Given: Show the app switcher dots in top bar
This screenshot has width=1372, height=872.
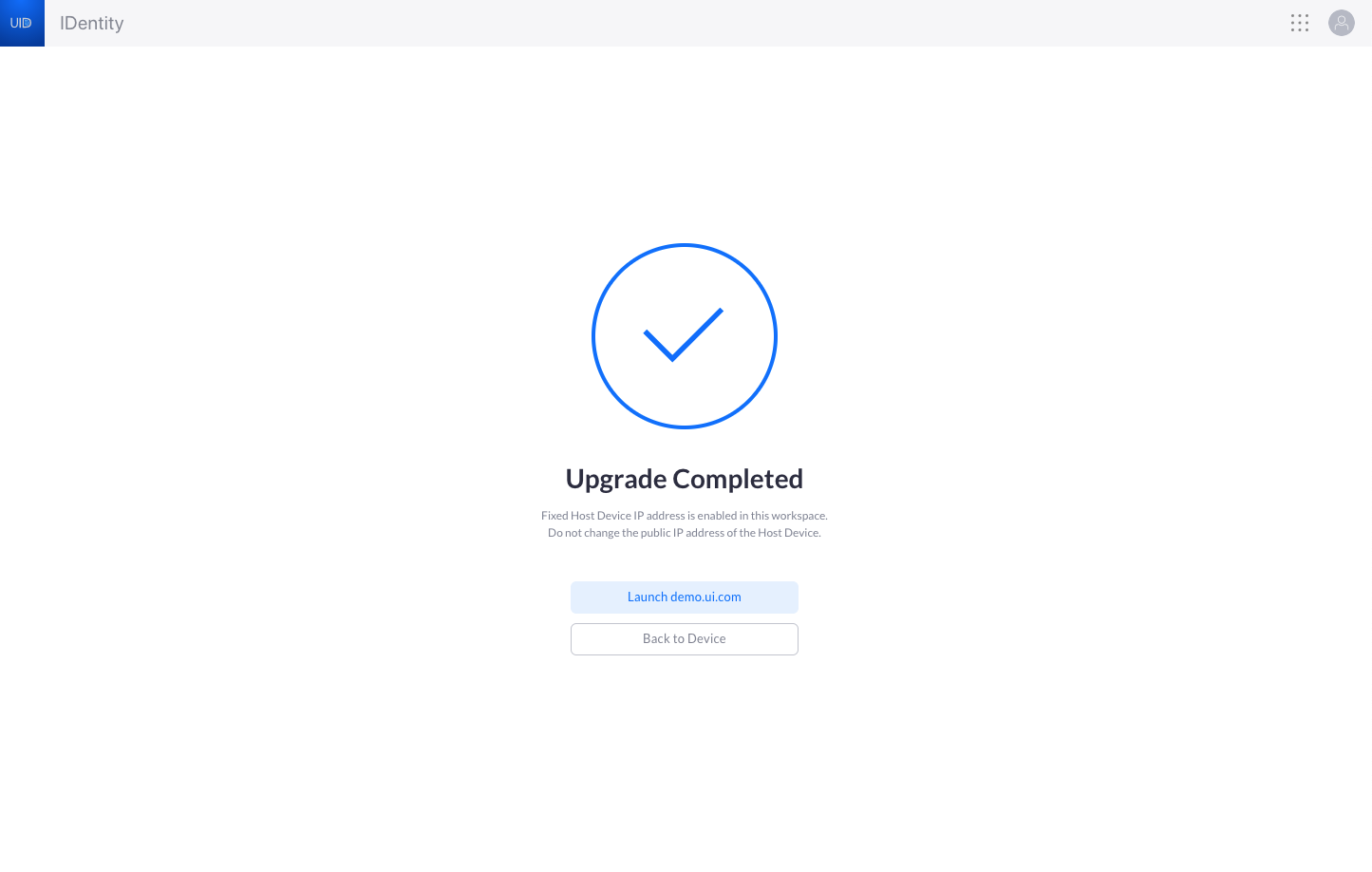Looking at the screenshot, I should [x=1300, y=23].
